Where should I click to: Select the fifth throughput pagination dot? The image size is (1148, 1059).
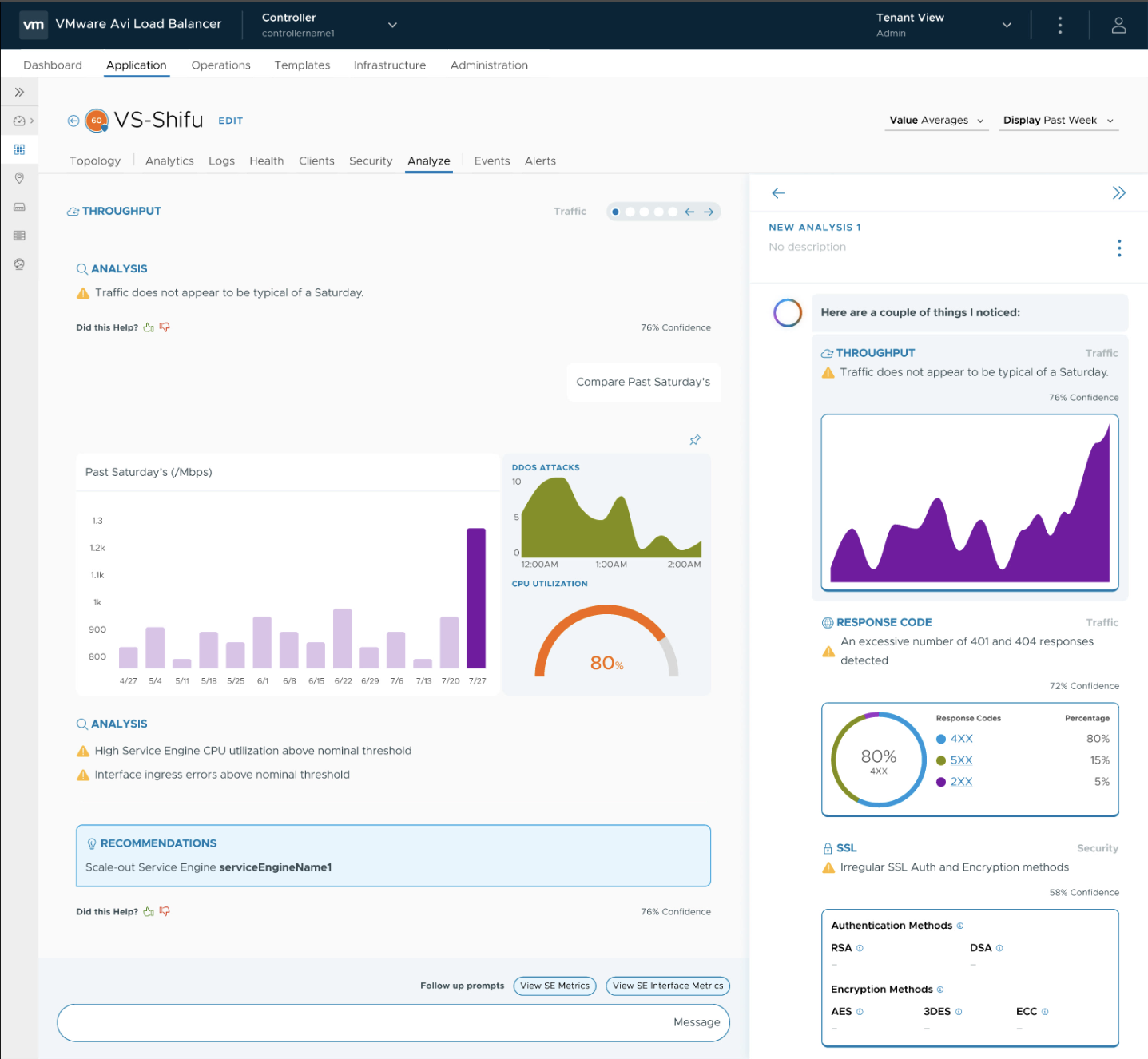coord(673,212)
